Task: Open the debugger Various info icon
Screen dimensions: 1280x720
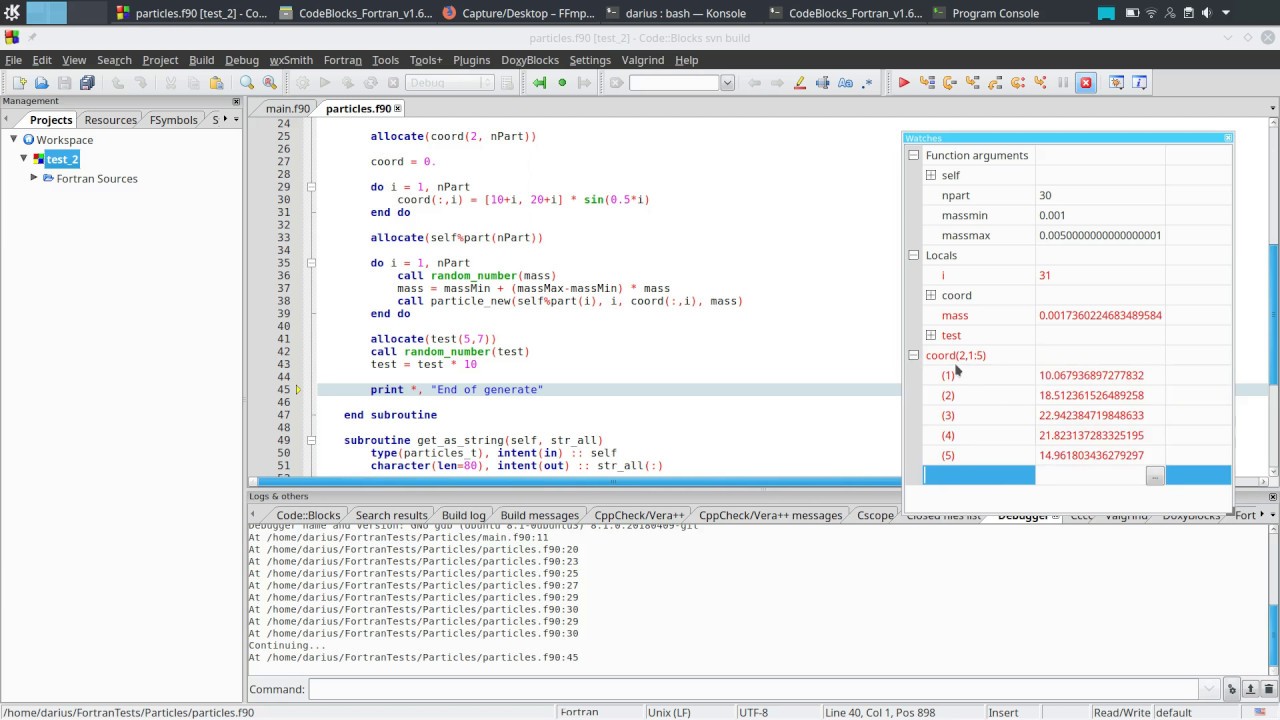Action: point(1139,83)
